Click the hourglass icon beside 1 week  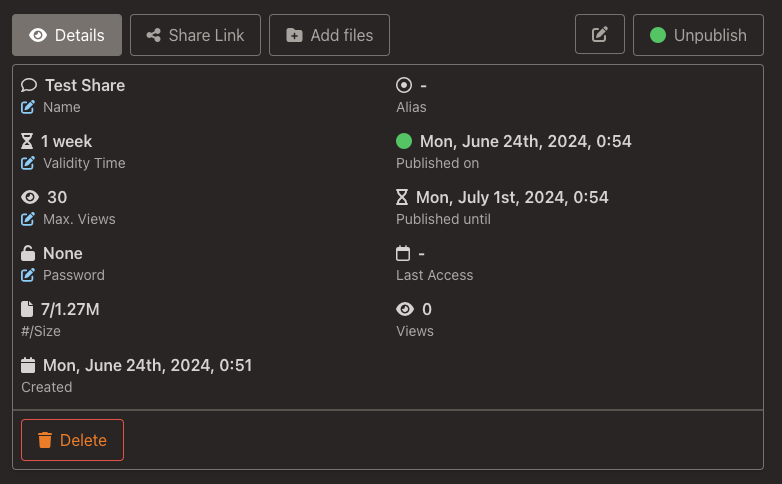[27, 141]
